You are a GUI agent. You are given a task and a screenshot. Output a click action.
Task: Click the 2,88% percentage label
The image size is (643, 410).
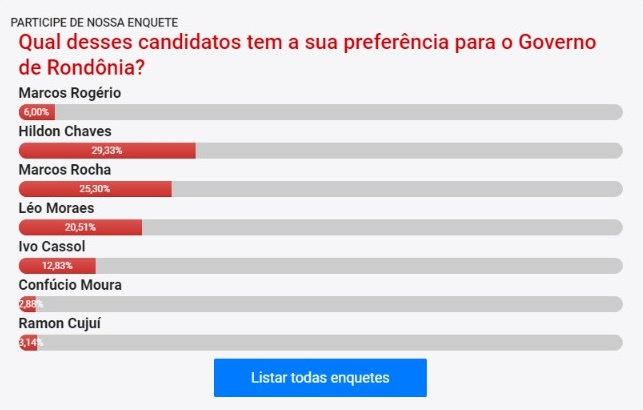click(31, 304)
